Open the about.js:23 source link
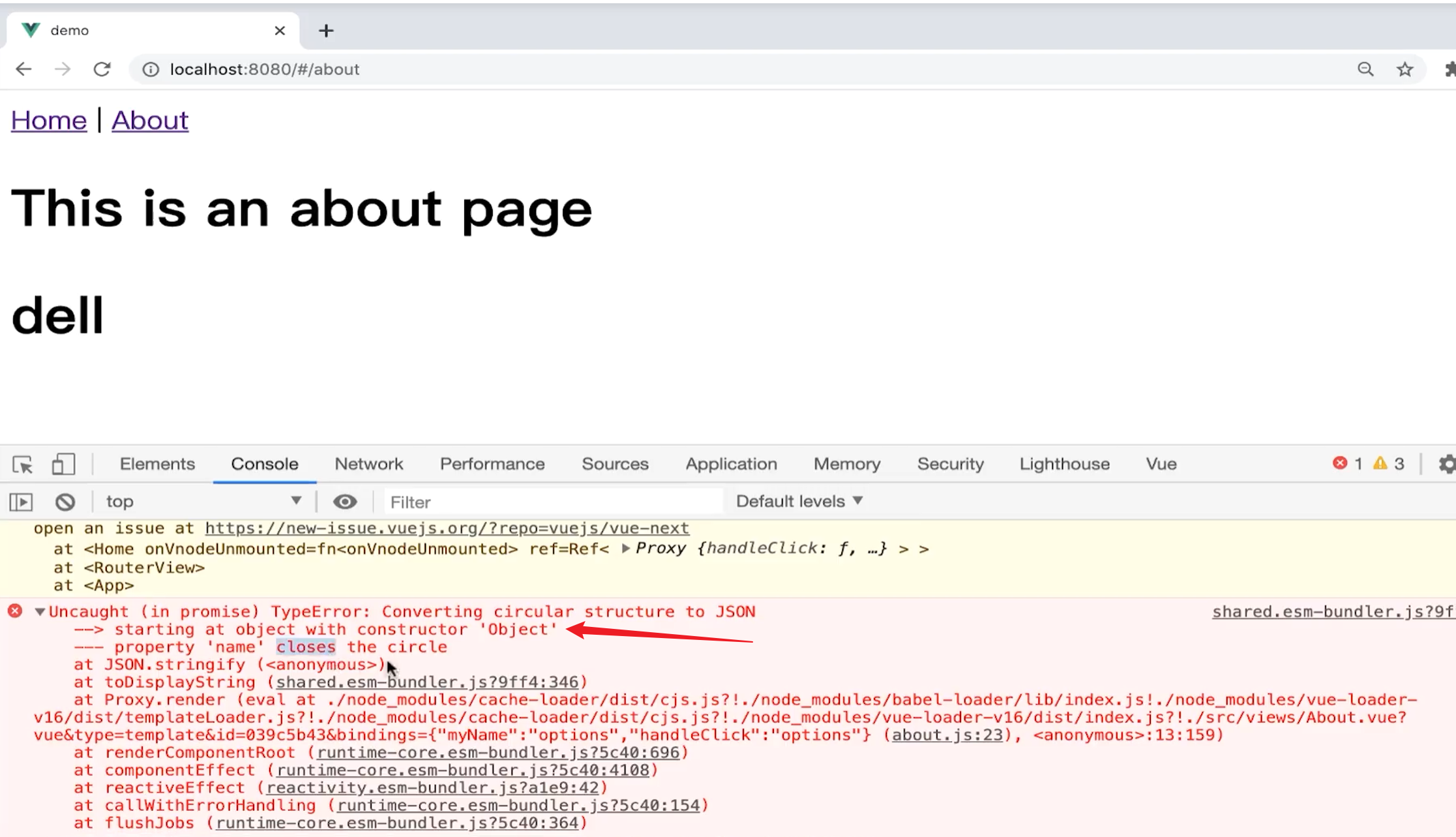Screen dimensions: 1456x837 [x=947, y=735]
